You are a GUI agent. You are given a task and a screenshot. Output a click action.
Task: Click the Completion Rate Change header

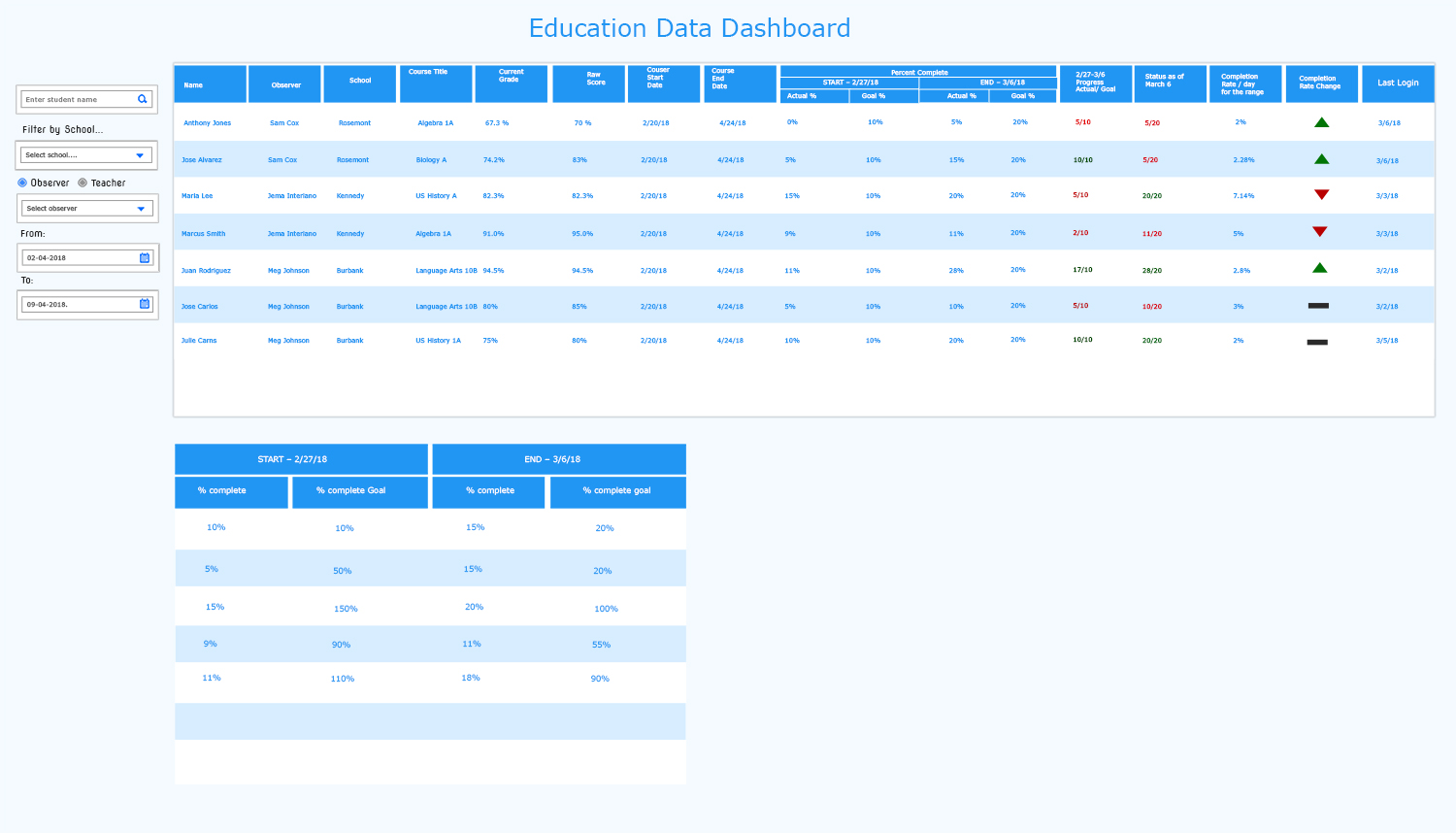click(x=1321, y=83)
